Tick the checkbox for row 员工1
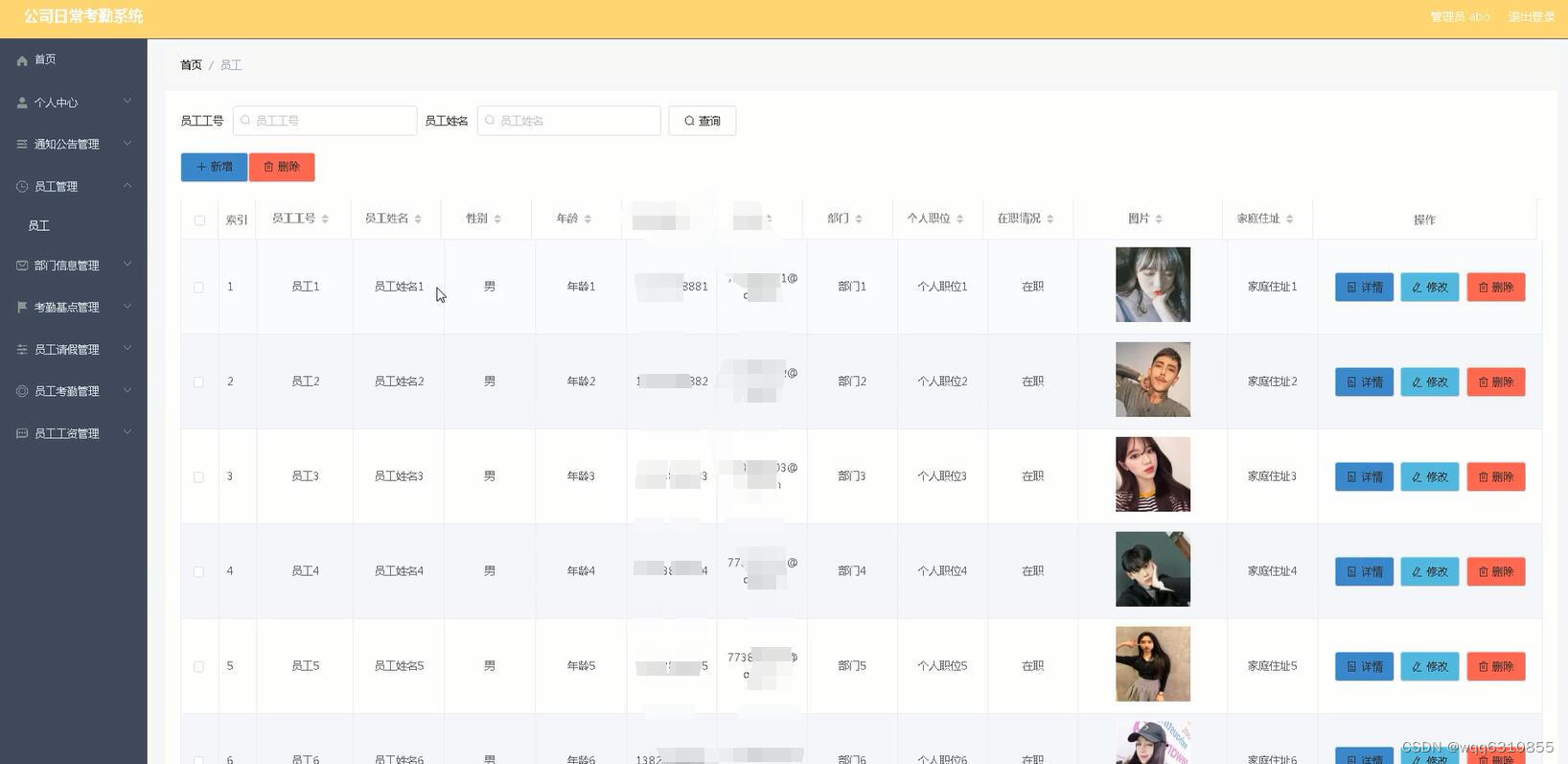Screen dimensions: 1568x764 click(x=198, y=288)
